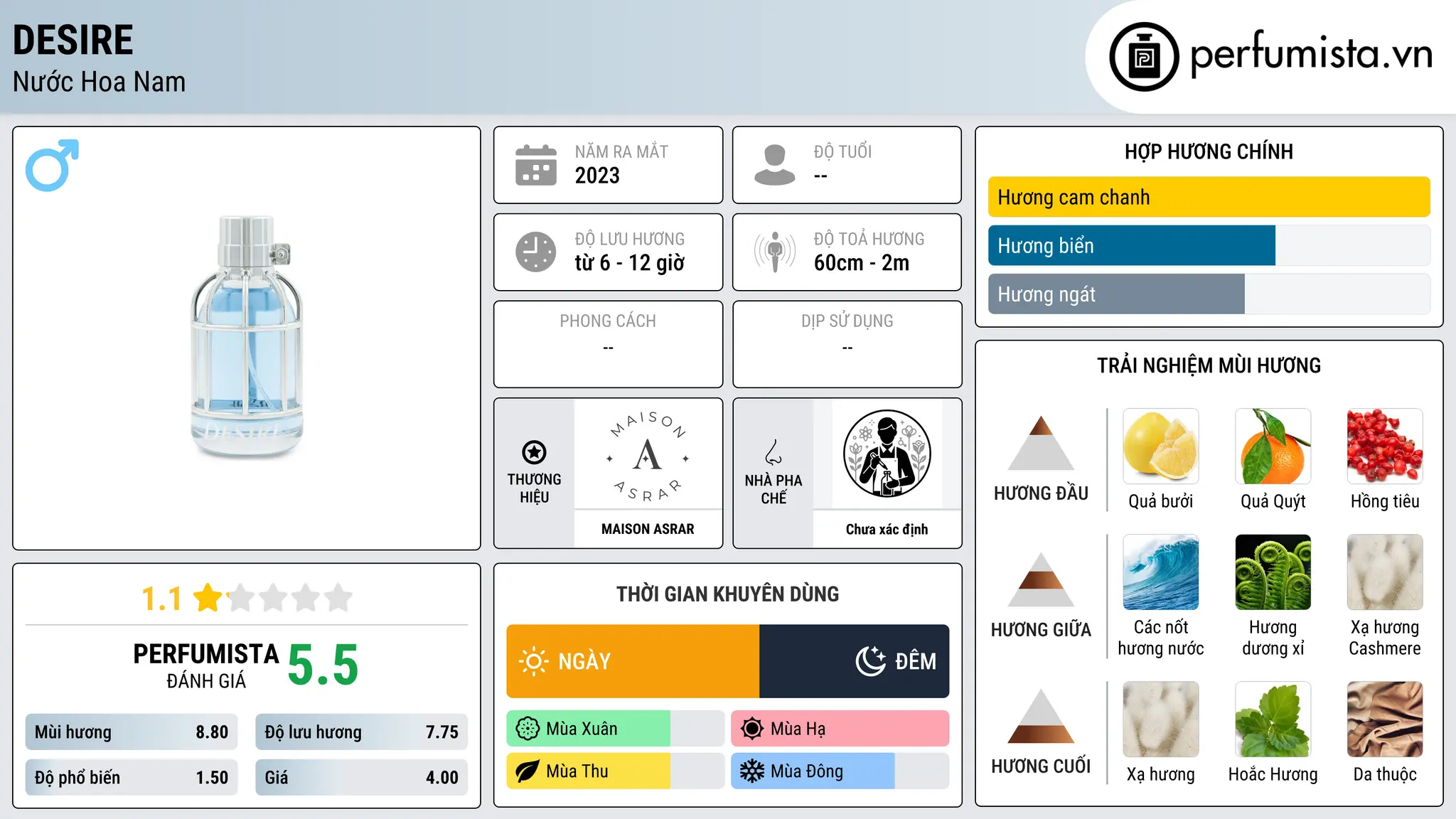This screenshot has width=1456, height=819.
Task: Open the Desire perfume bottle image
Action: [x=246, y=336]
